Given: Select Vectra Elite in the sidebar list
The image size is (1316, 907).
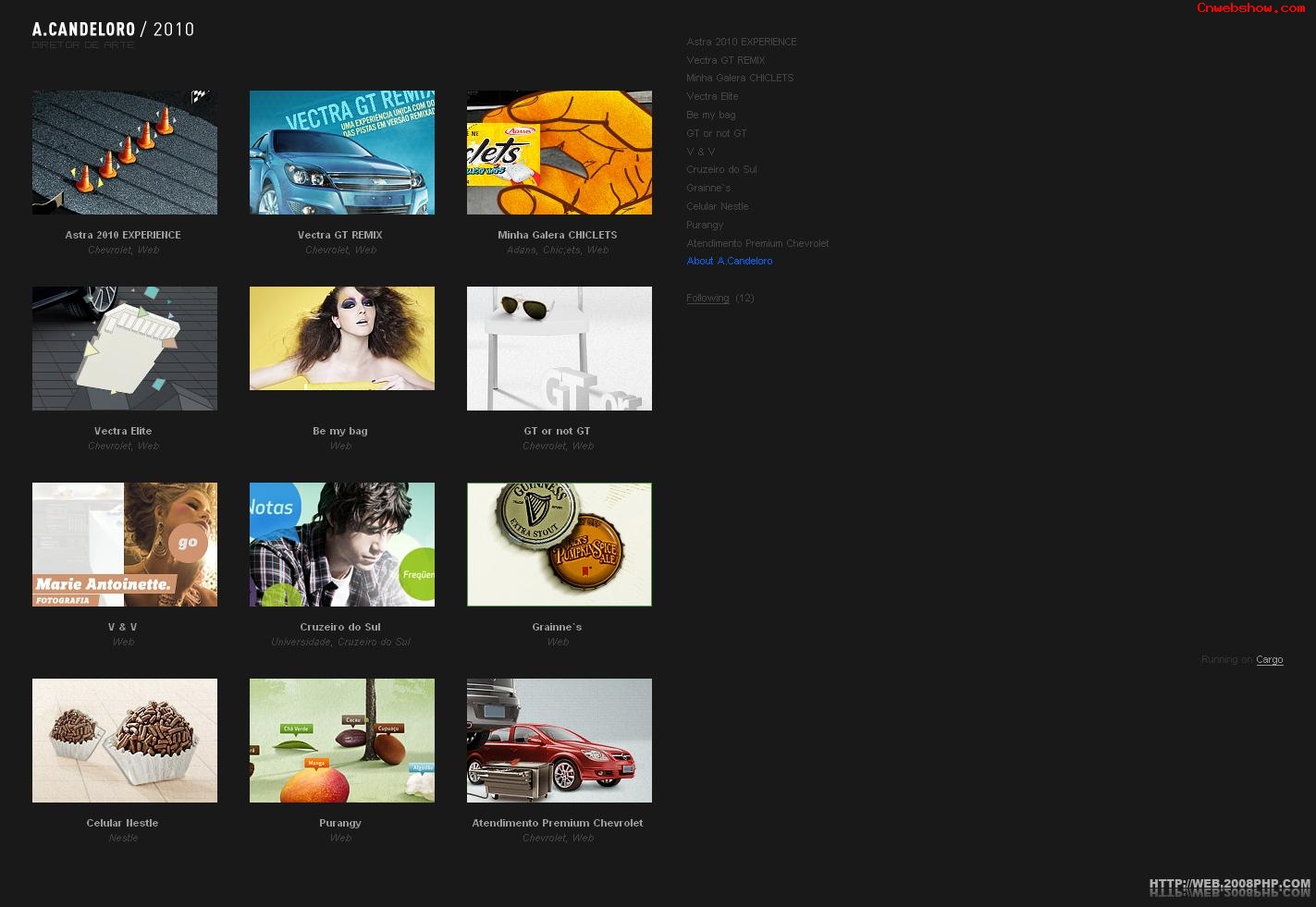Looking at the screenshot, I should [712, 96].
